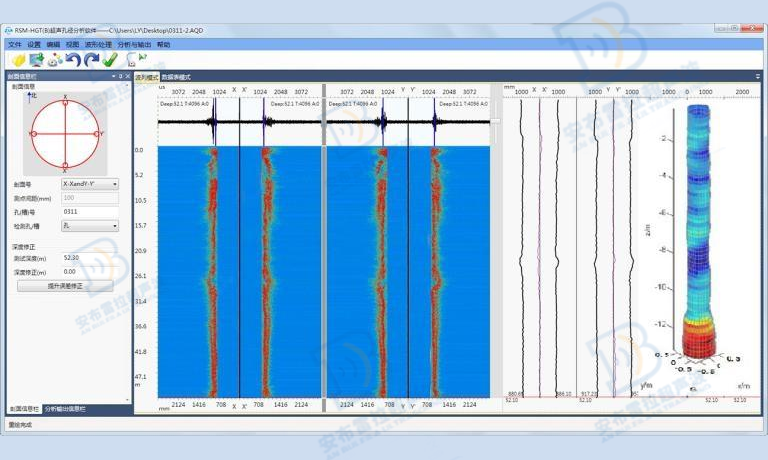The image size is (768, 460).
Task: Click the app logo in title bar
Action: point(9,30)
